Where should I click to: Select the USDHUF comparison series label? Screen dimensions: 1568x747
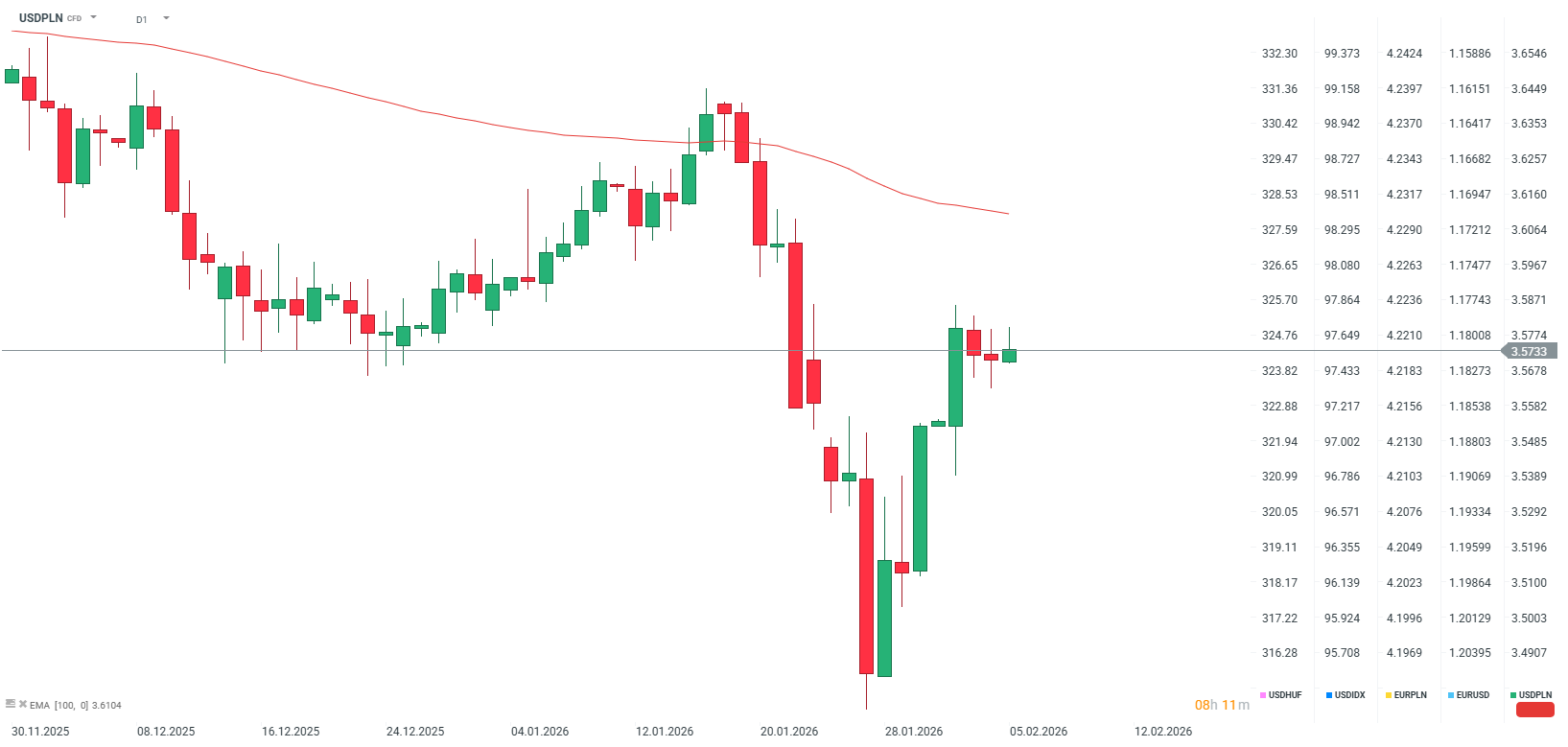[1285, 695]
